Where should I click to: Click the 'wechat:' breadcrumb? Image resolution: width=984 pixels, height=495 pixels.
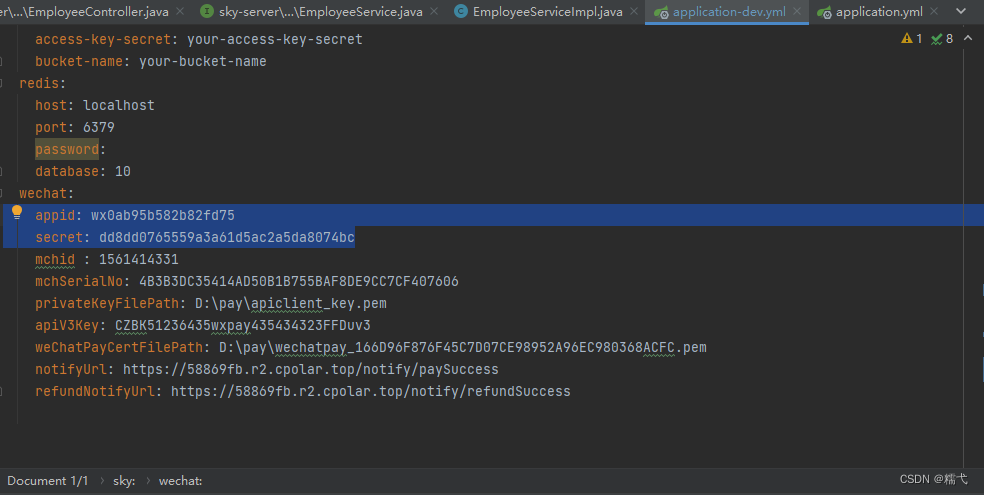tap(180, 481)
